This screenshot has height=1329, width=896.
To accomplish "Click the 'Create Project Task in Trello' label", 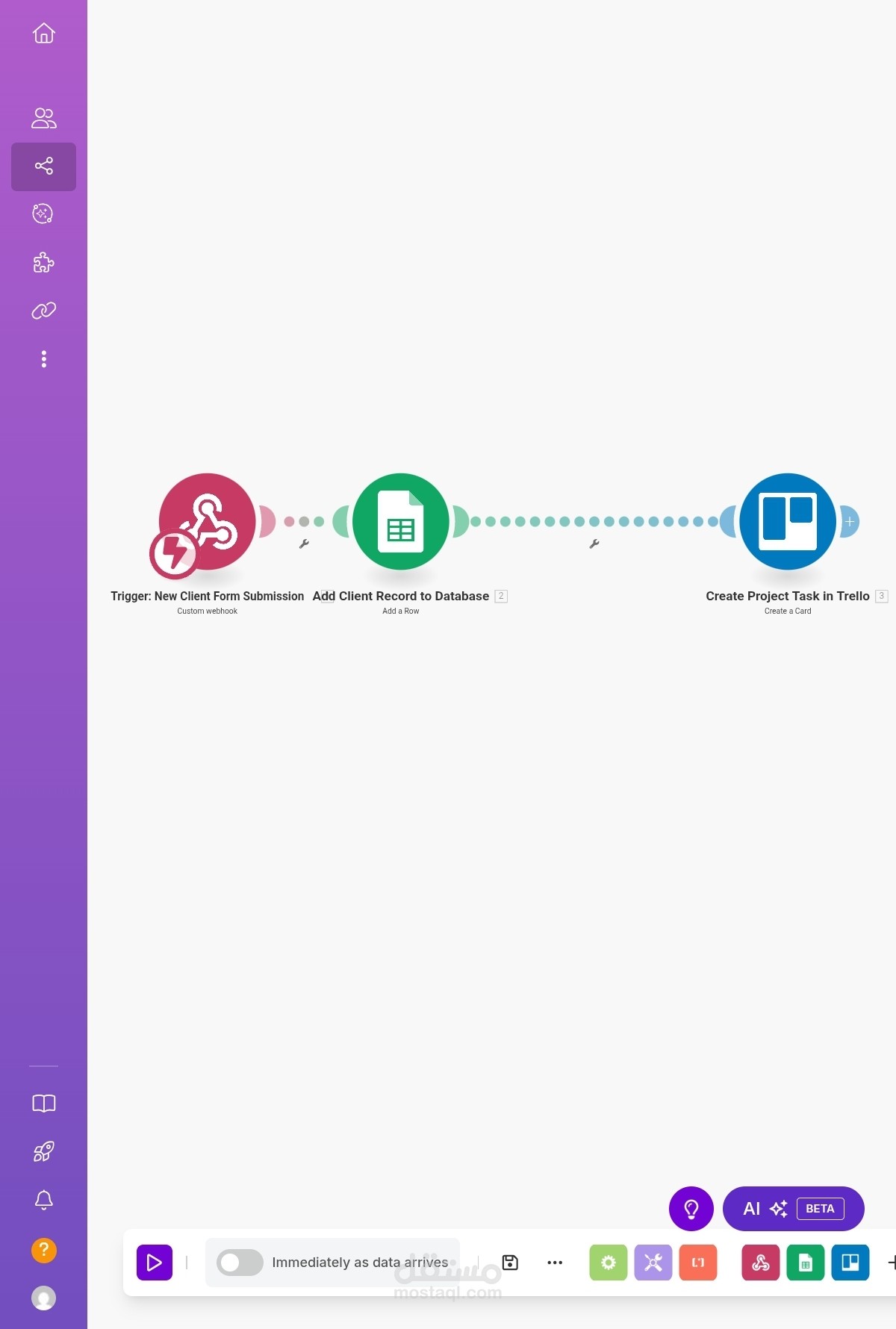I will click(x=788, y=596).
